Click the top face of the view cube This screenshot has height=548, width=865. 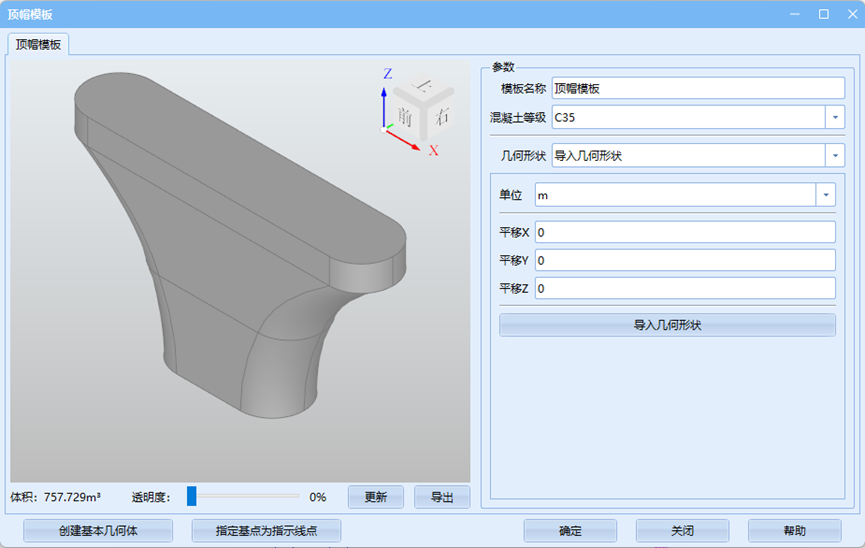tap(423, 86)
